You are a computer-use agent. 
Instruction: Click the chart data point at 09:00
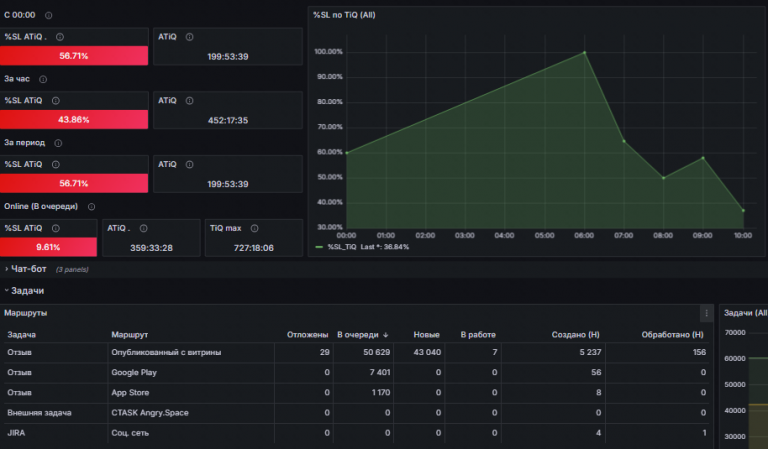coord(703,158)
